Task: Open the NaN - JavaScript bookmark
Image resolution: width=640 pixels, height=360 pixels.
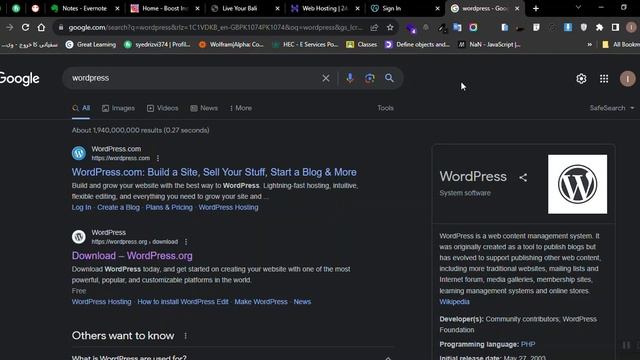Action: click(489, 44)
